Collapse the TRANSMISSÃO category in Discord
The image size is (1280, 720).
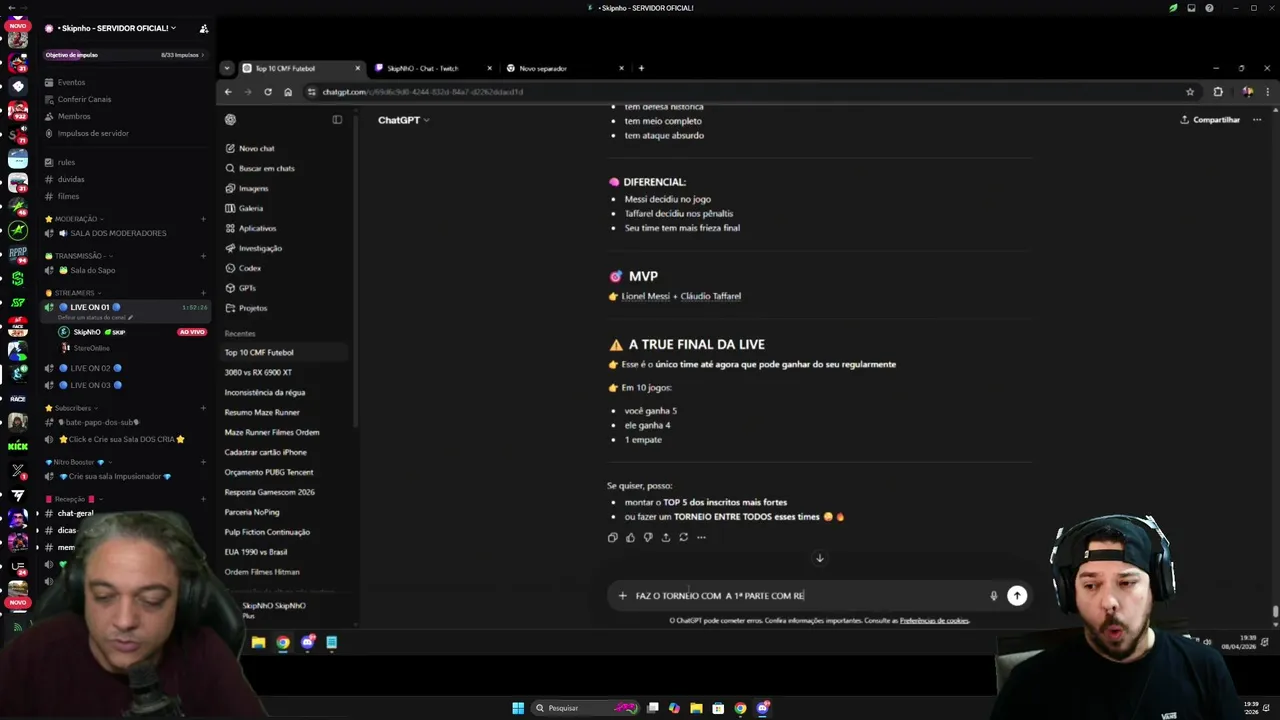(78, 256)
